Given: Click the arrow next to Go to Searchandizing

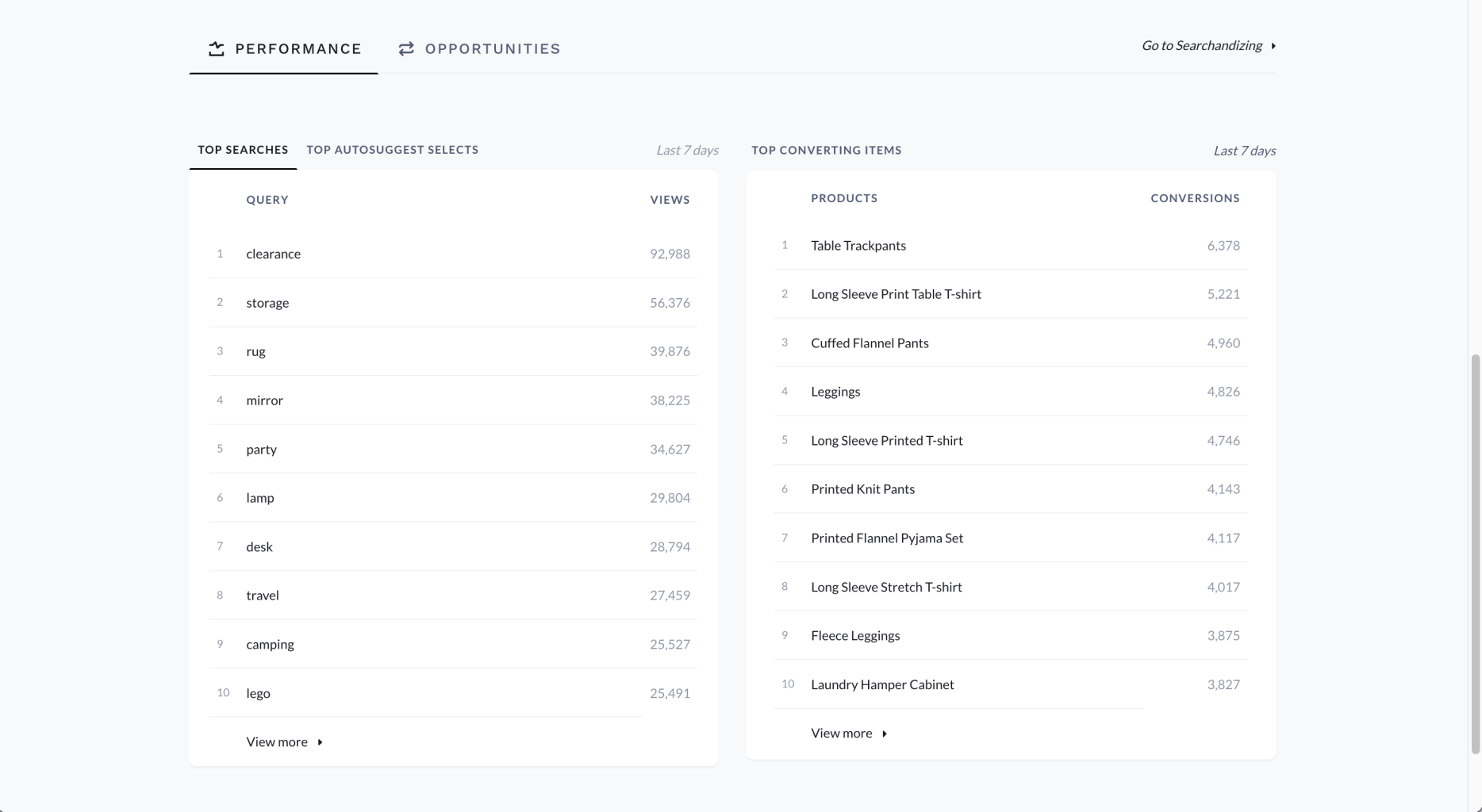Looking at the screenshot, I should 1273,46.
